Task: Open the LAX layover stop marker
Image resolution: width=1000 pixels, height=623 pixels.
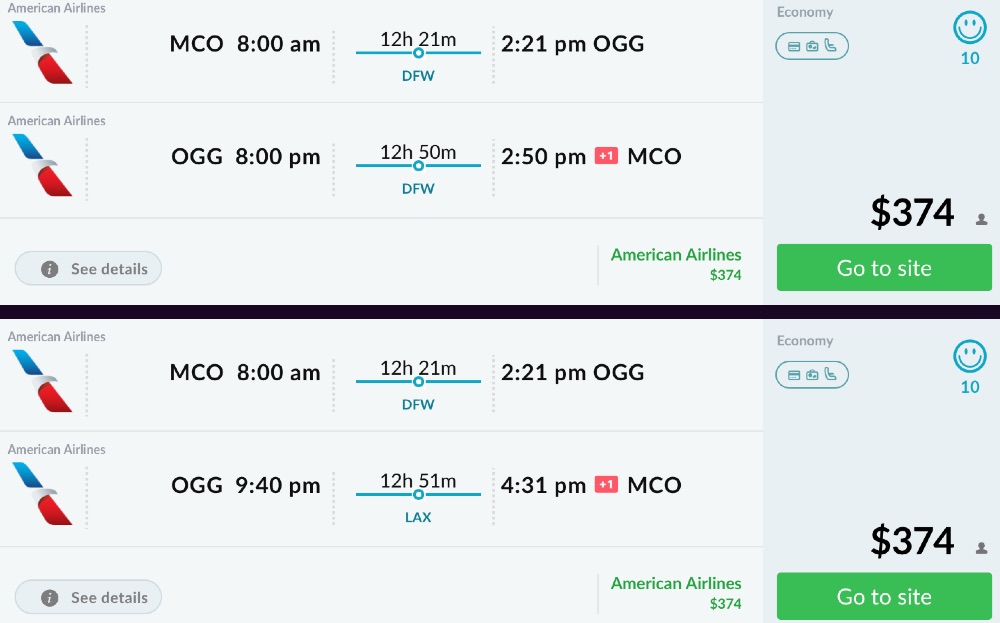Action: 418,494
